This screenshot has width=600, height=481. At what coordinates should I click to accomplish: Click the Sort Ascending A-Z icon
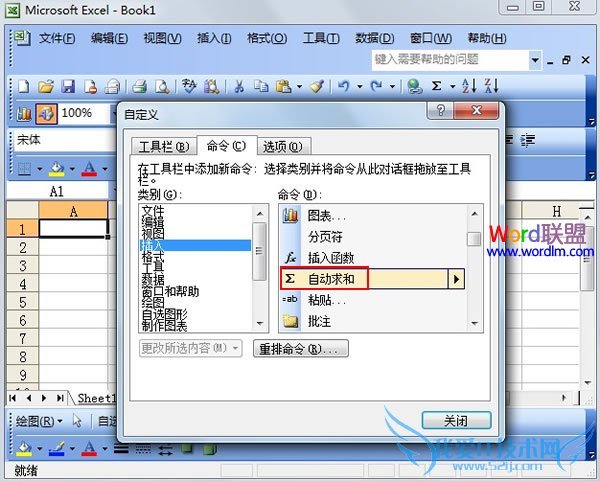pos(469,86)
